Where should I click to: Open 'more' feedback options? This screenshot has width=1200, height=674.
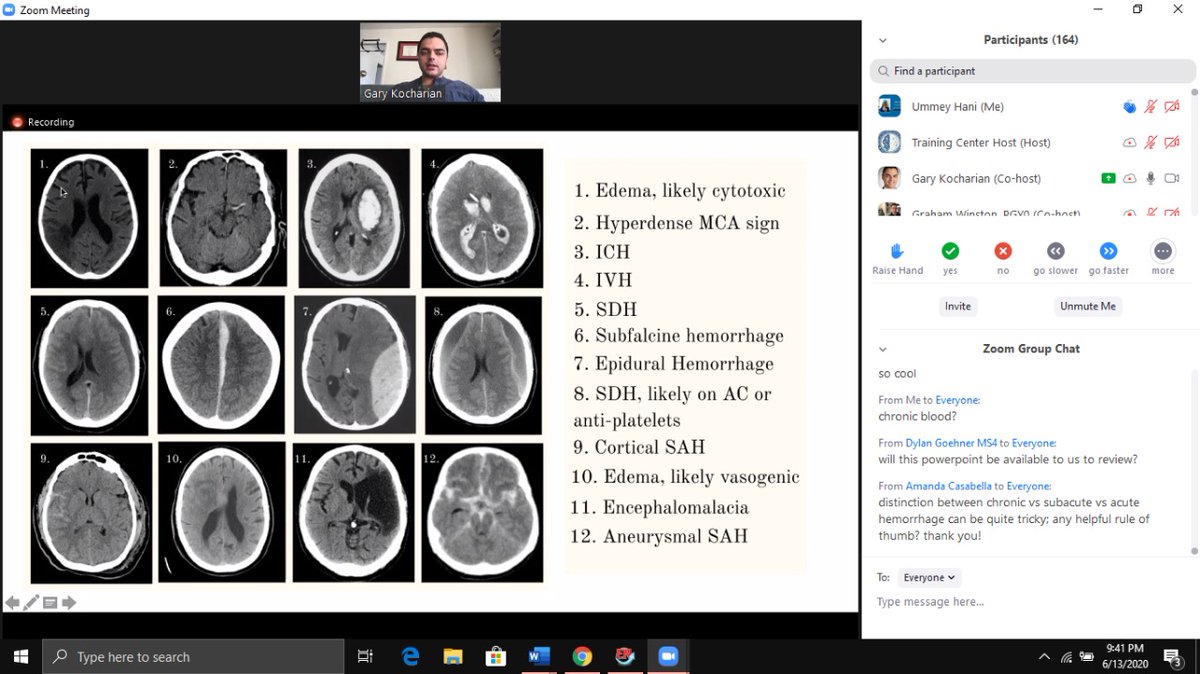tap(1162, 251)
